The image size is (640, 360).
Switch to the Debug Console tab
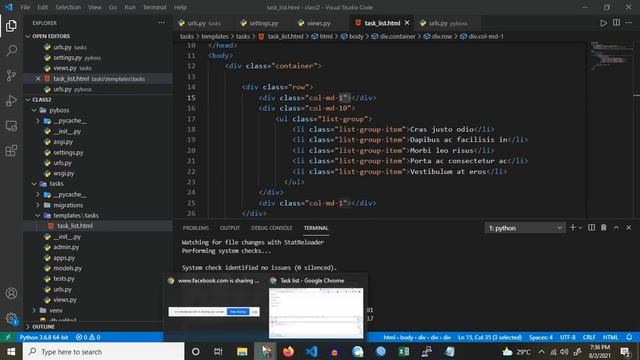pyautogui.click(x=271, y=228)
